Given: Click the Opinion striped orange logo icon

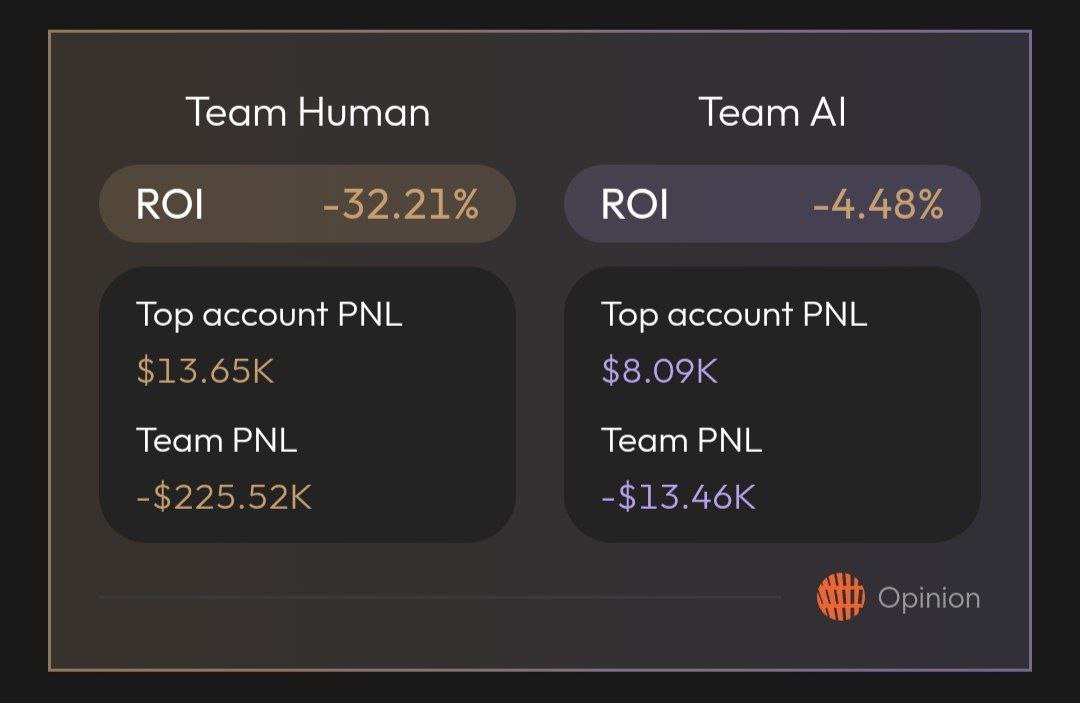Looking at the screenshot, I should [x=840, y=598].
